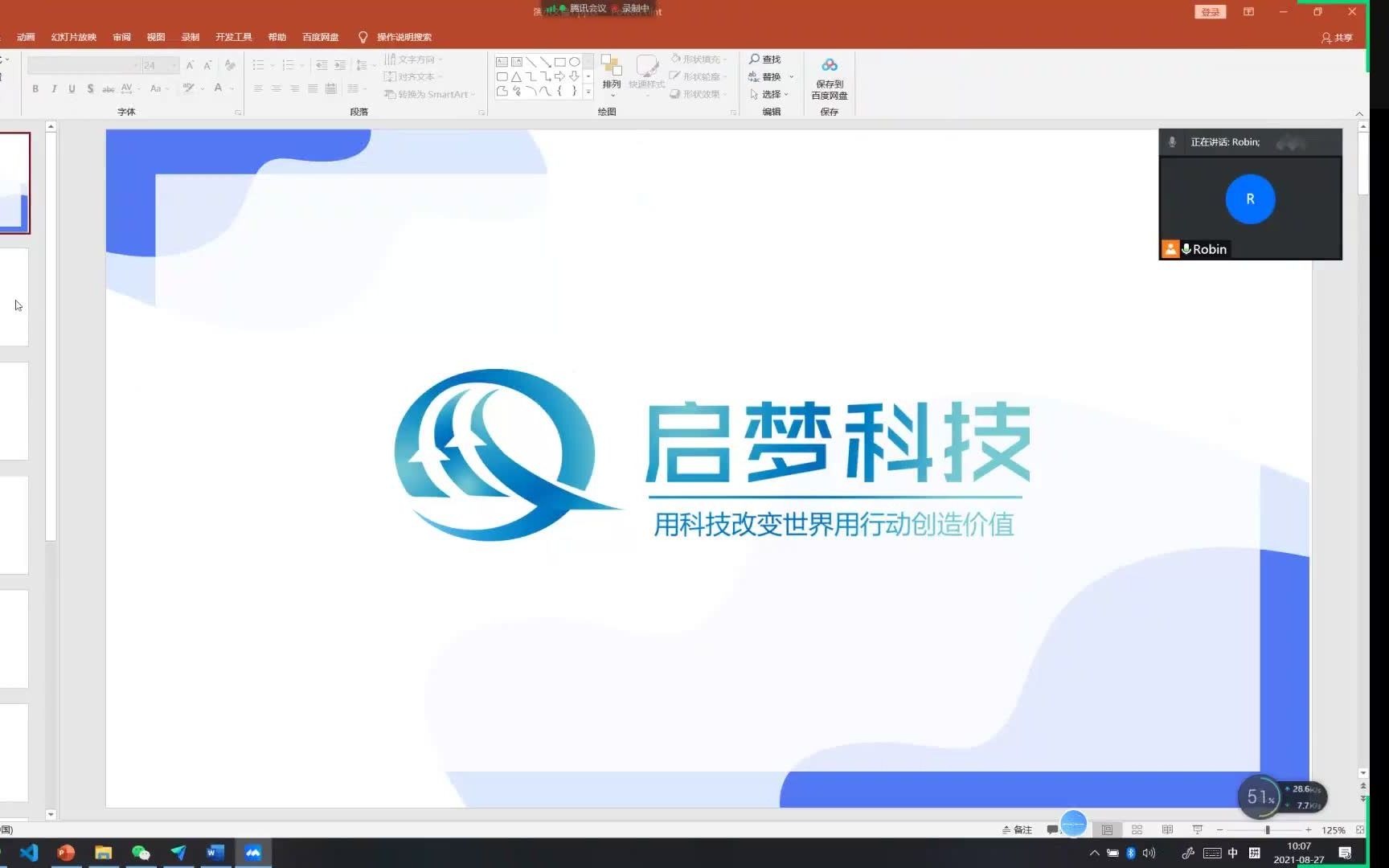The image size is (1389, 868).
Task: Open Shape Fill (形状填充) options
Action: click(699, 59)
